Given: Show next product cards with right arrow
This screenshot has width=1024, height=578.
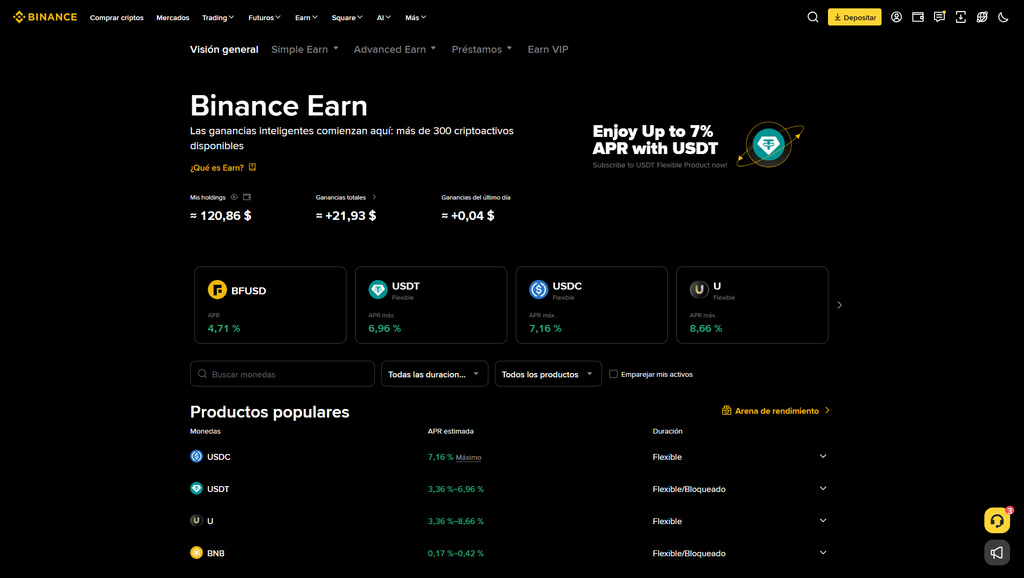Looking at the screenshot, I should pos(840,305).
